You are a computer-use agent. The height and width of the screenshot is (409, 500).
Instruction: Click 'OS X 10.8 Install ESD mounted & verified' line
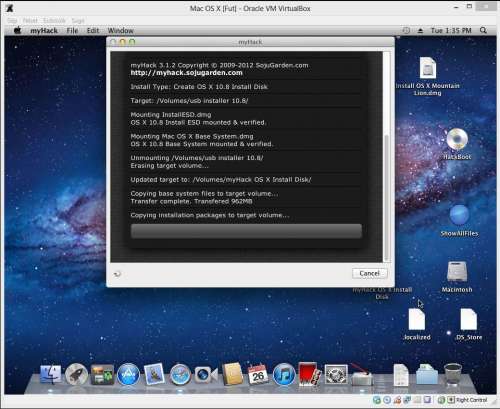tap(198, 122)
